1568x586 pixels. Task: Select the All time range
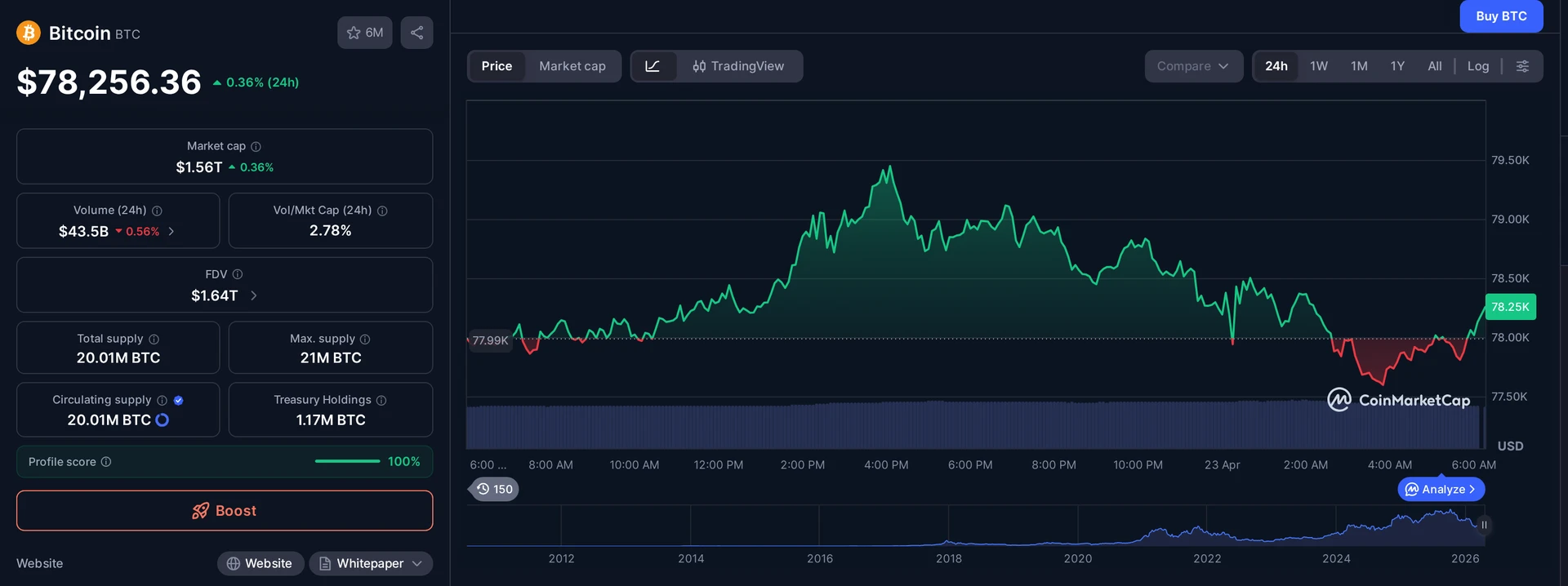click(x=1435, y=66)
